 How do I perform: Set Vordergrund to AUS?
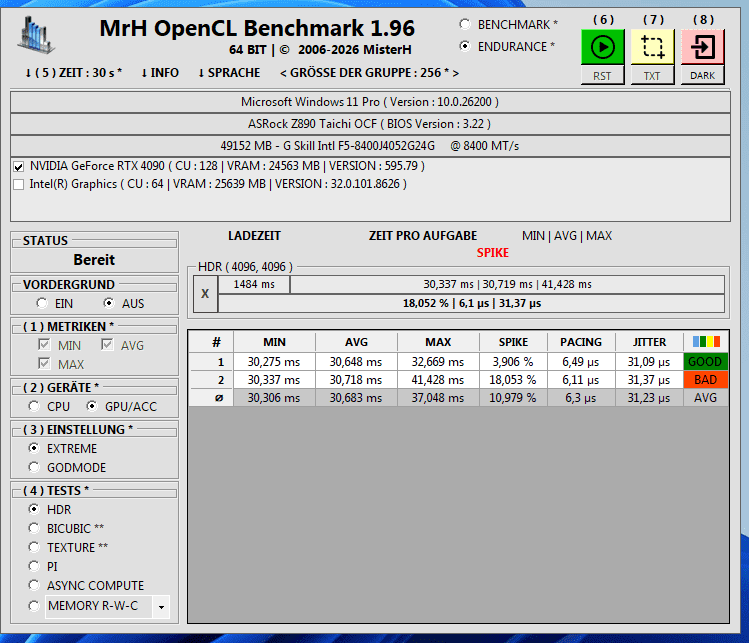109,303
